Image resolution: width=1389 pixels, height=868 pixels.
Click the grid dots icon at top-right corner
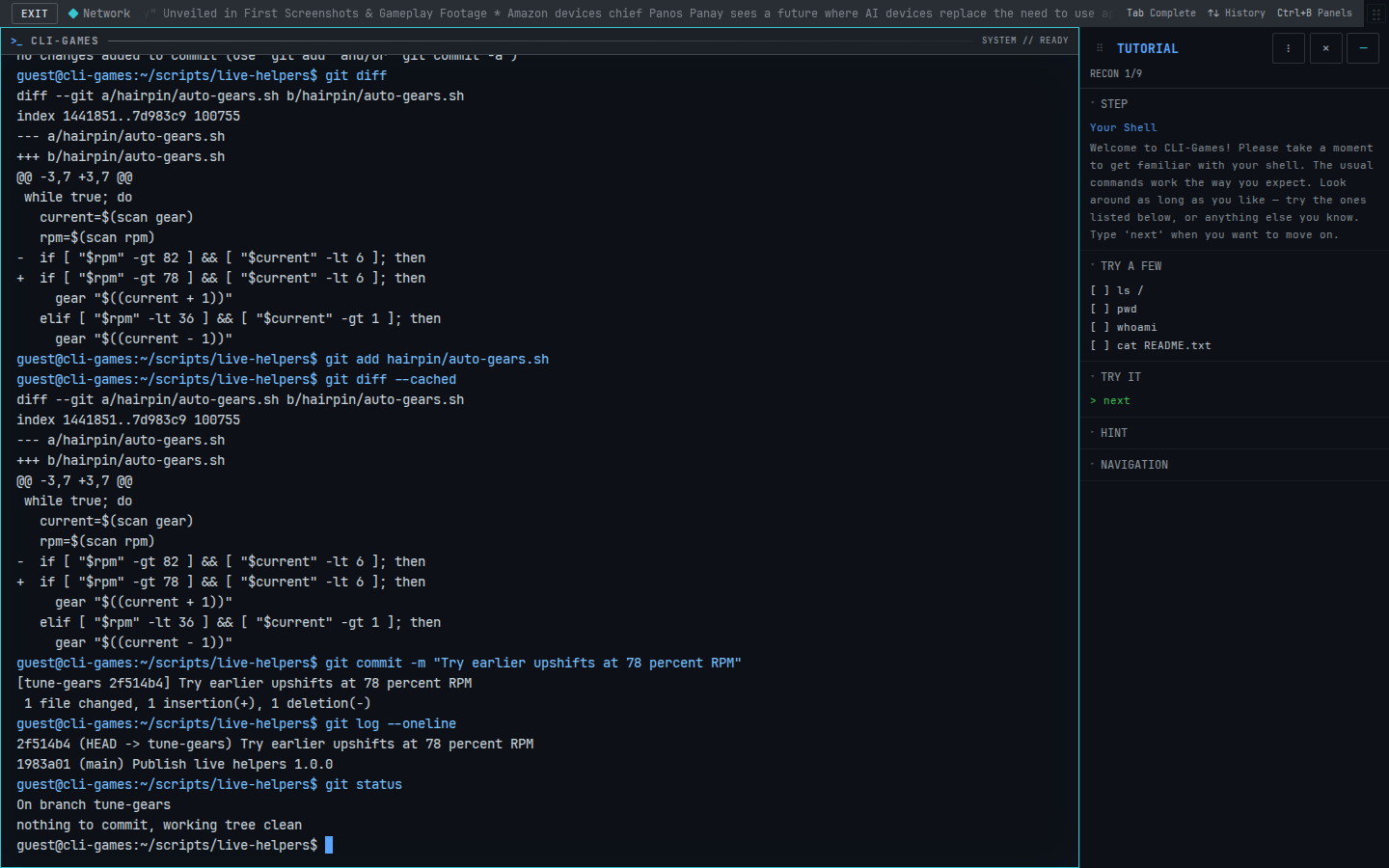click(x=1376, y=14)
